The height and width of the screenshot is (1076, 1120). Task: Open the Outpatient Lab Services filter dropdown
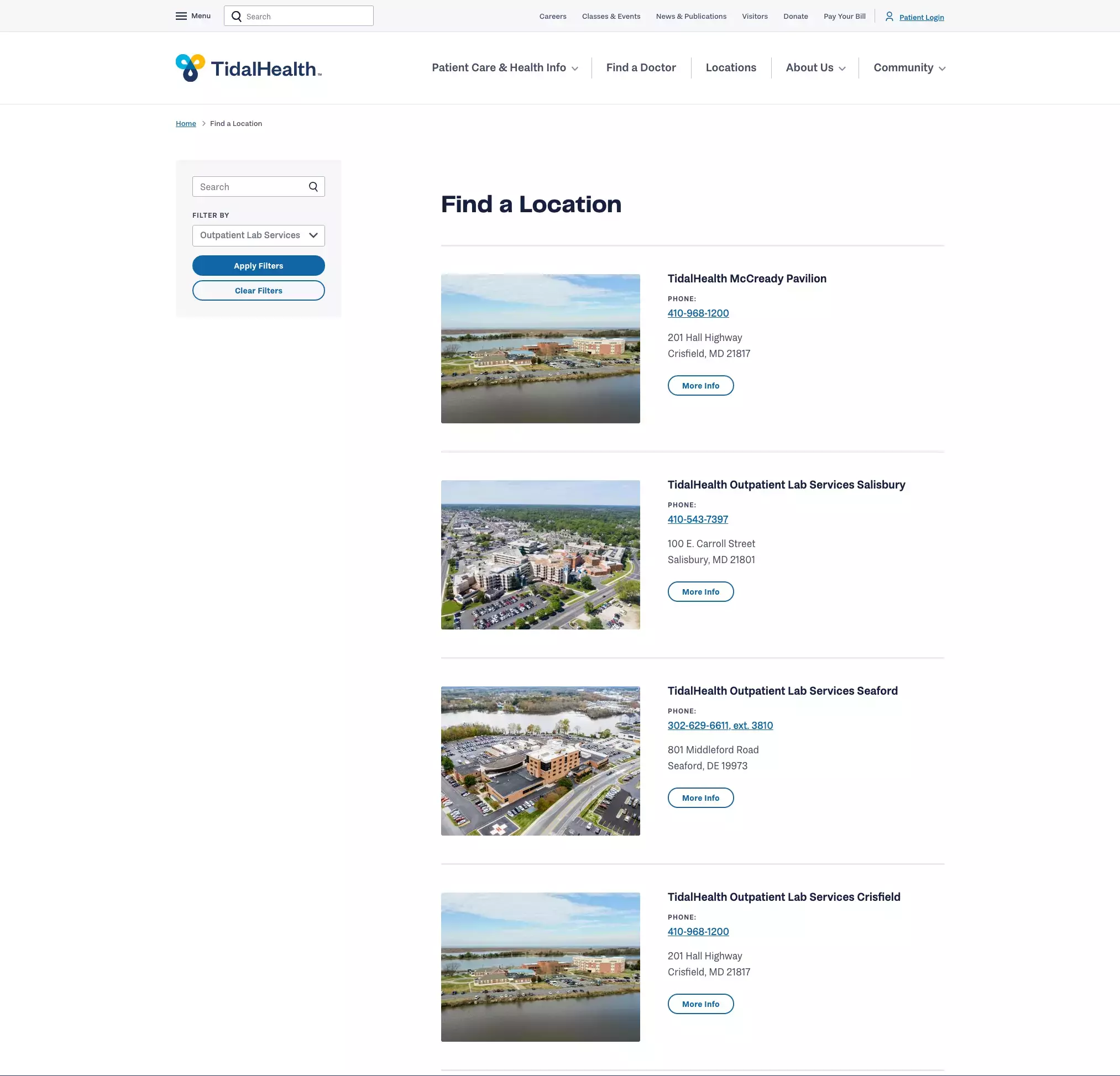[258, 235]
